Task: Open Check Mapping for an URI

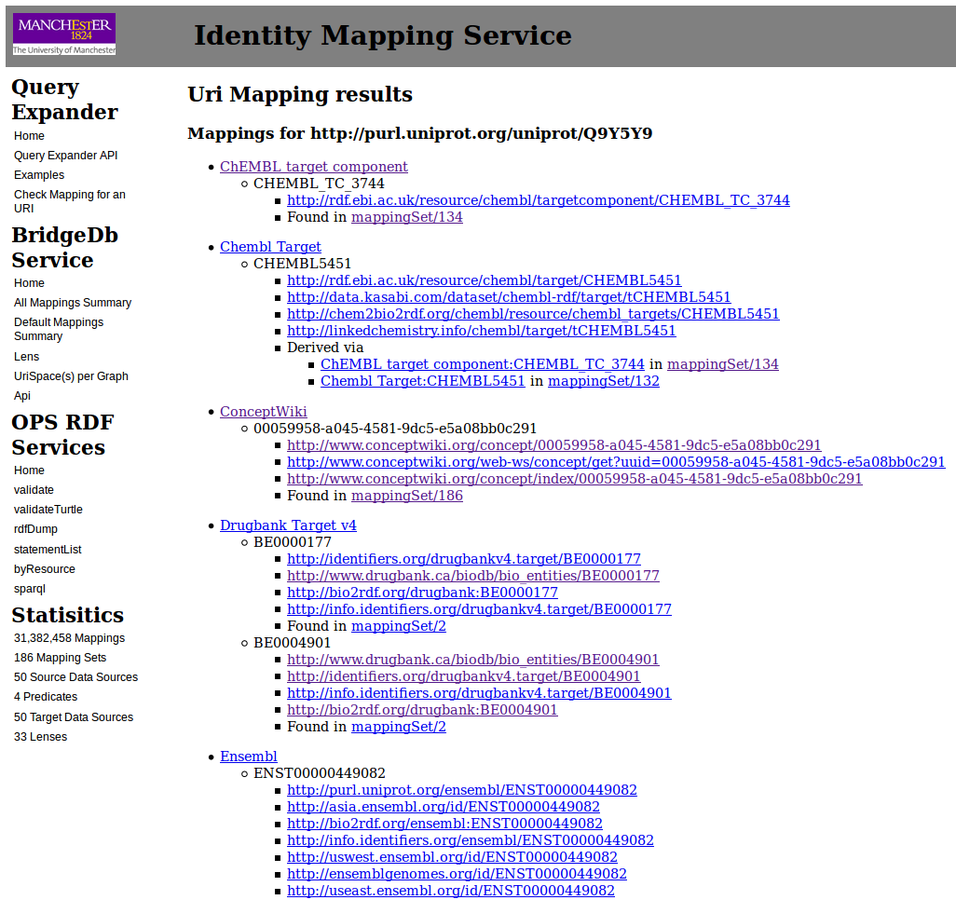Action: pos(70,201)
